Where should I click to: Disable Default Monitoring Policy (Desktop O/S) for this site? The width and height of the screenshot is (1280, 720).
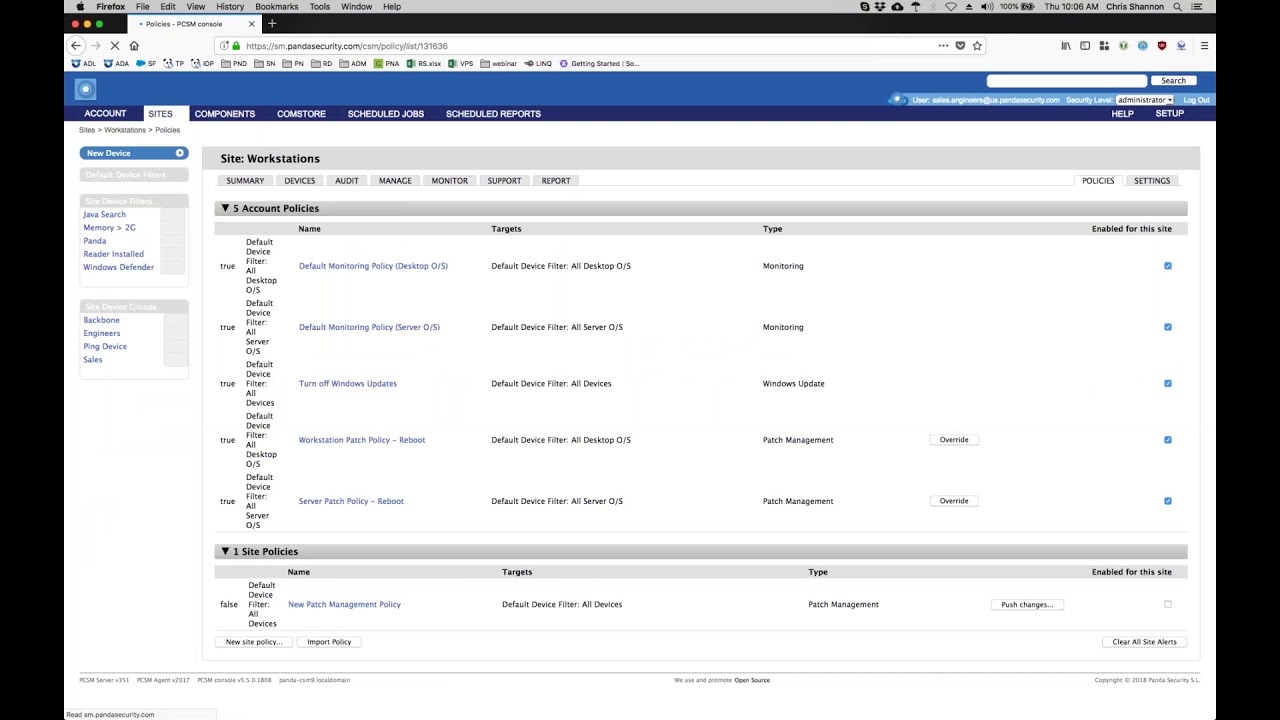coord(1167,265)
